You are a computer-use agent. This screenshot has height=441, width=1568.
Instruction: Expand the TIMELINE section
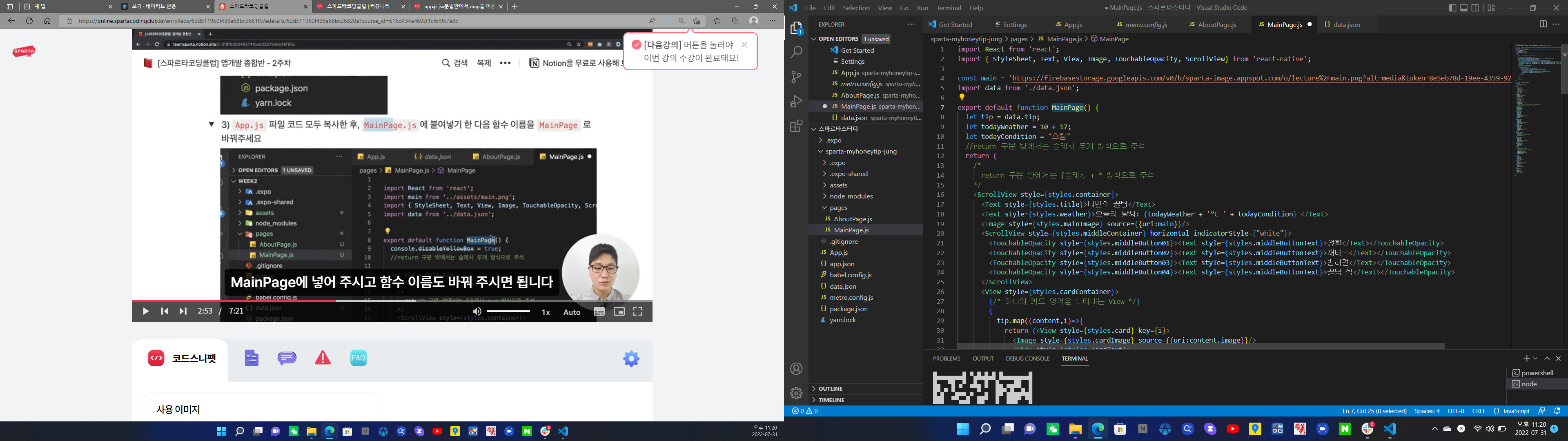click(865, 400)
